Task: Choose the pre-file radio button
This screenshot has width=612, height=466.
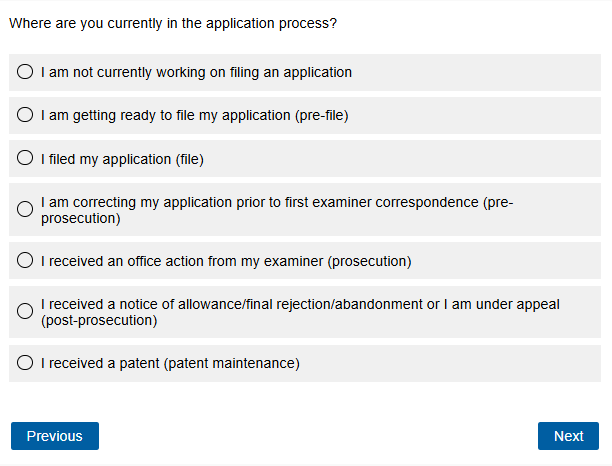Action: pyautogui.click(x=26, y=115)
